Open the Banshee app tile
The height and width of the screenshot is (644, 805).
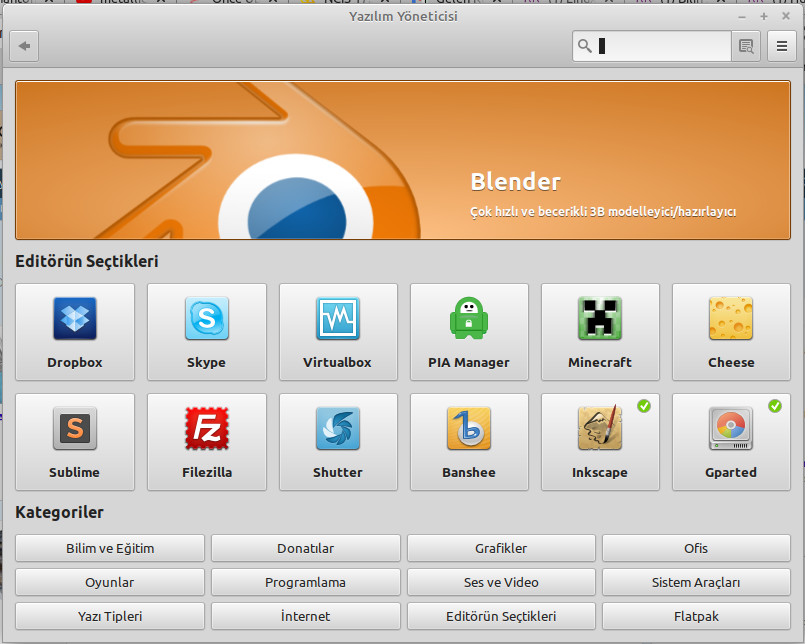pos(469,442)
